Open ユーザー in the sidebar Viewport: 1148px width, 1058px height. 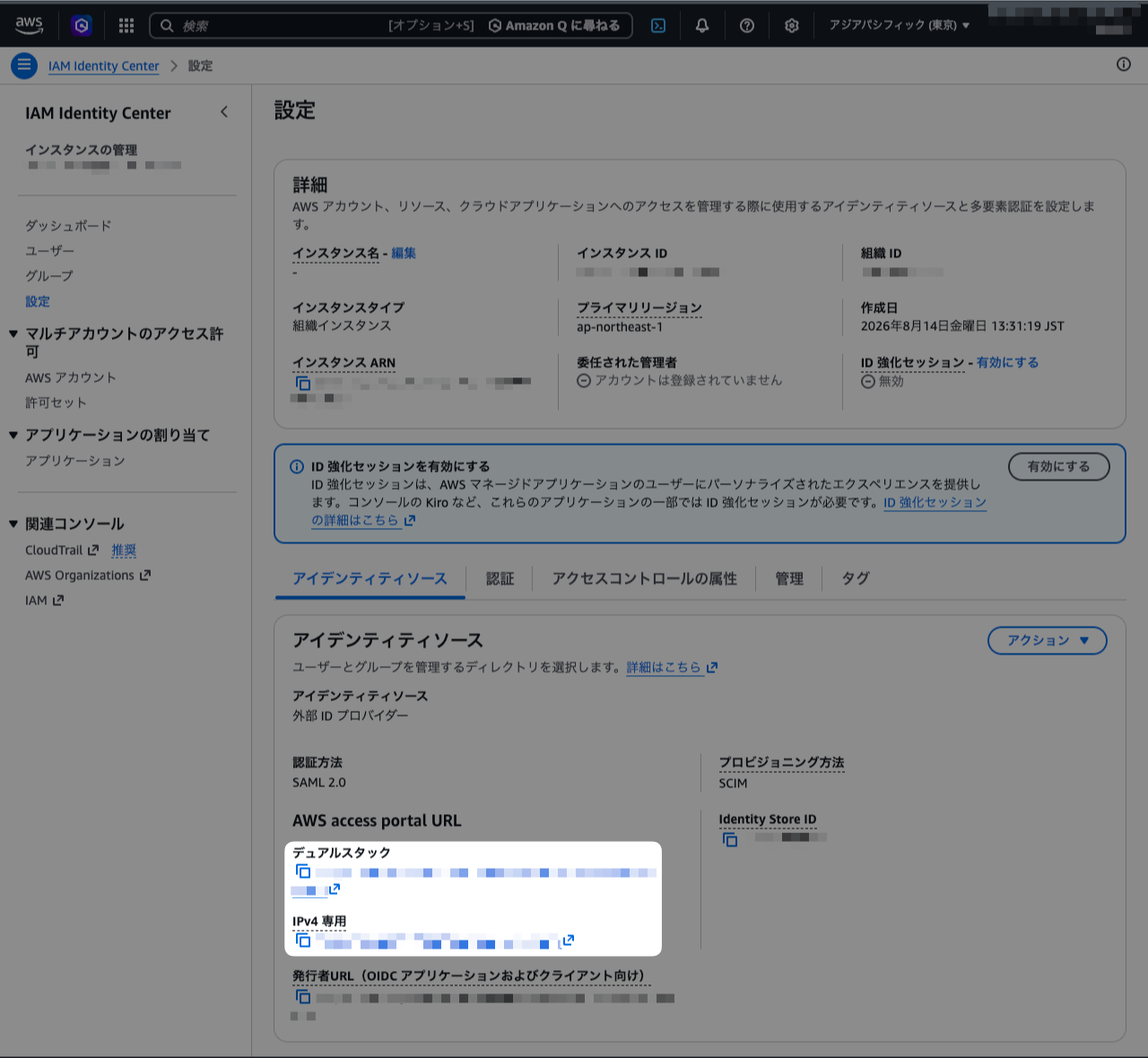49,251
